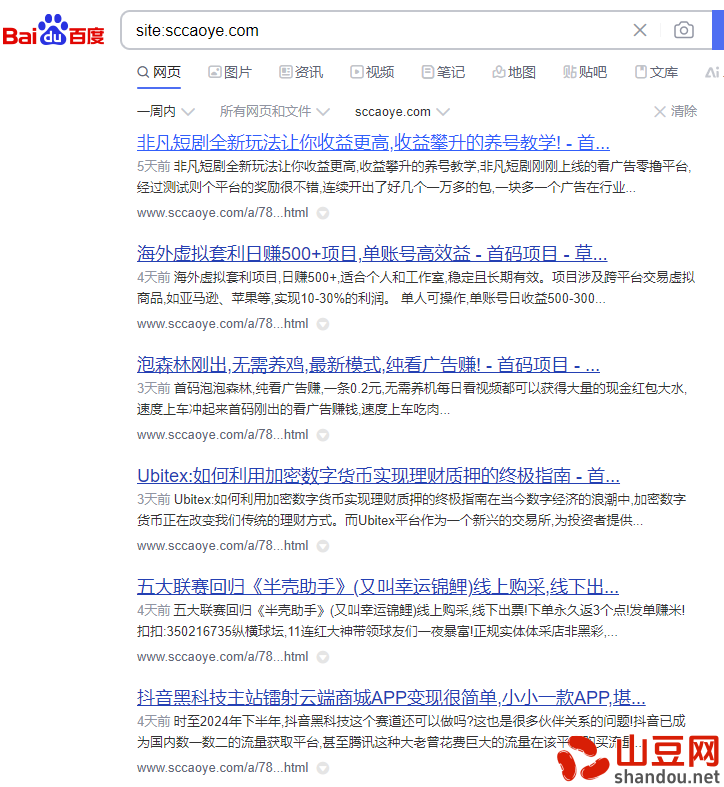724x787 pixels.
Task: Clear the search box text
Action: (x=640, y=30)
